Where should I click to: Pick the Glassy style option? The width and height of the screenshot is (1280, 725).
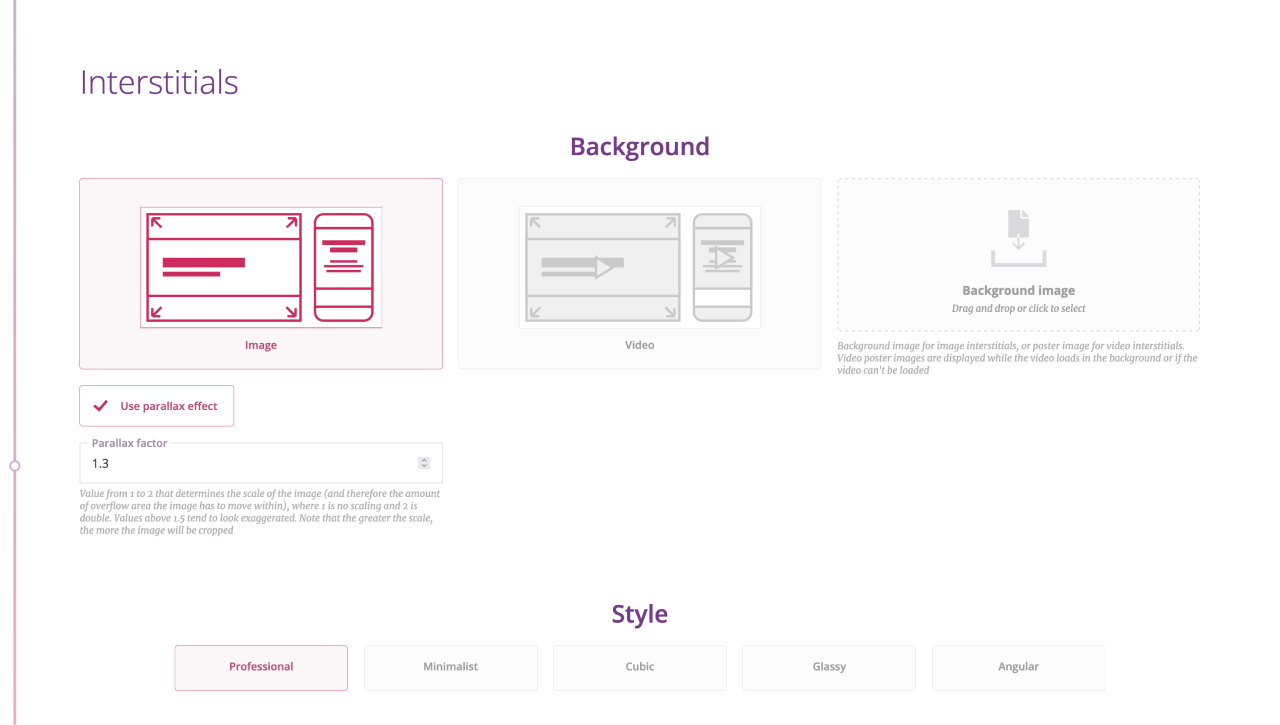829,667
